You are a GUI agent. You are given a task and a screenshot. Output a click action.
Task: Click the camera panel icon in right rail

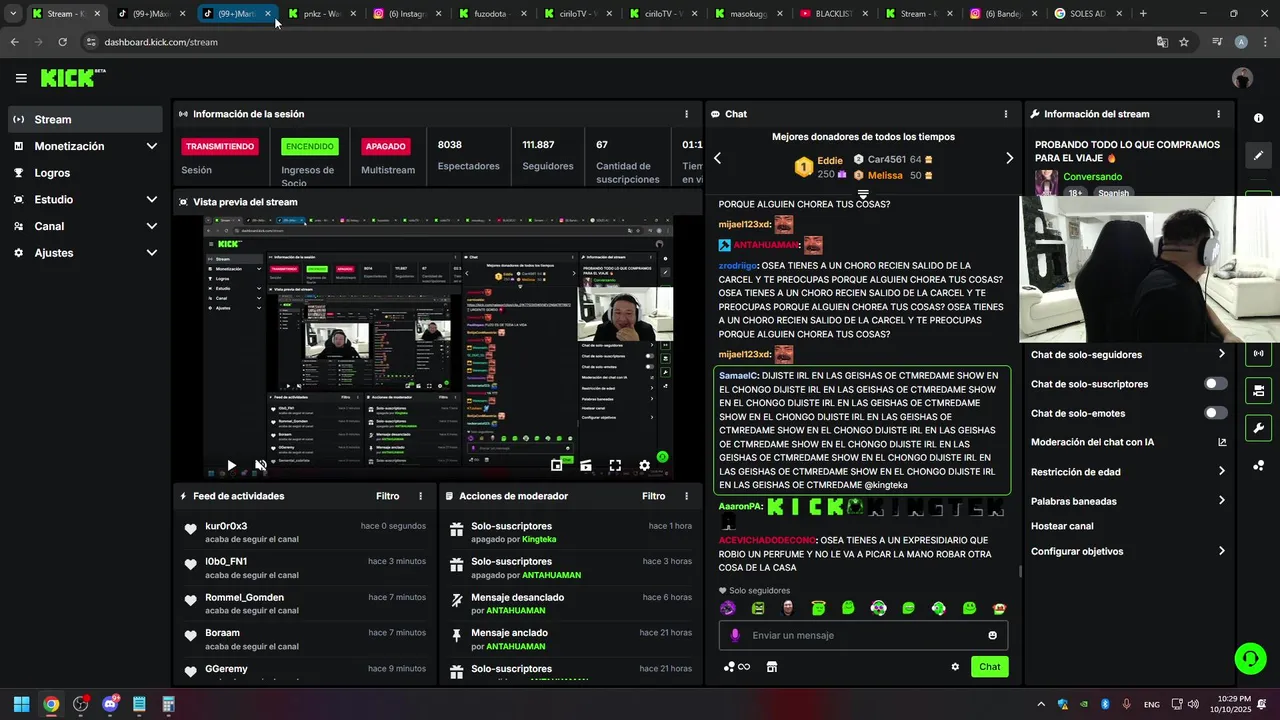[x=1258, y=390]
